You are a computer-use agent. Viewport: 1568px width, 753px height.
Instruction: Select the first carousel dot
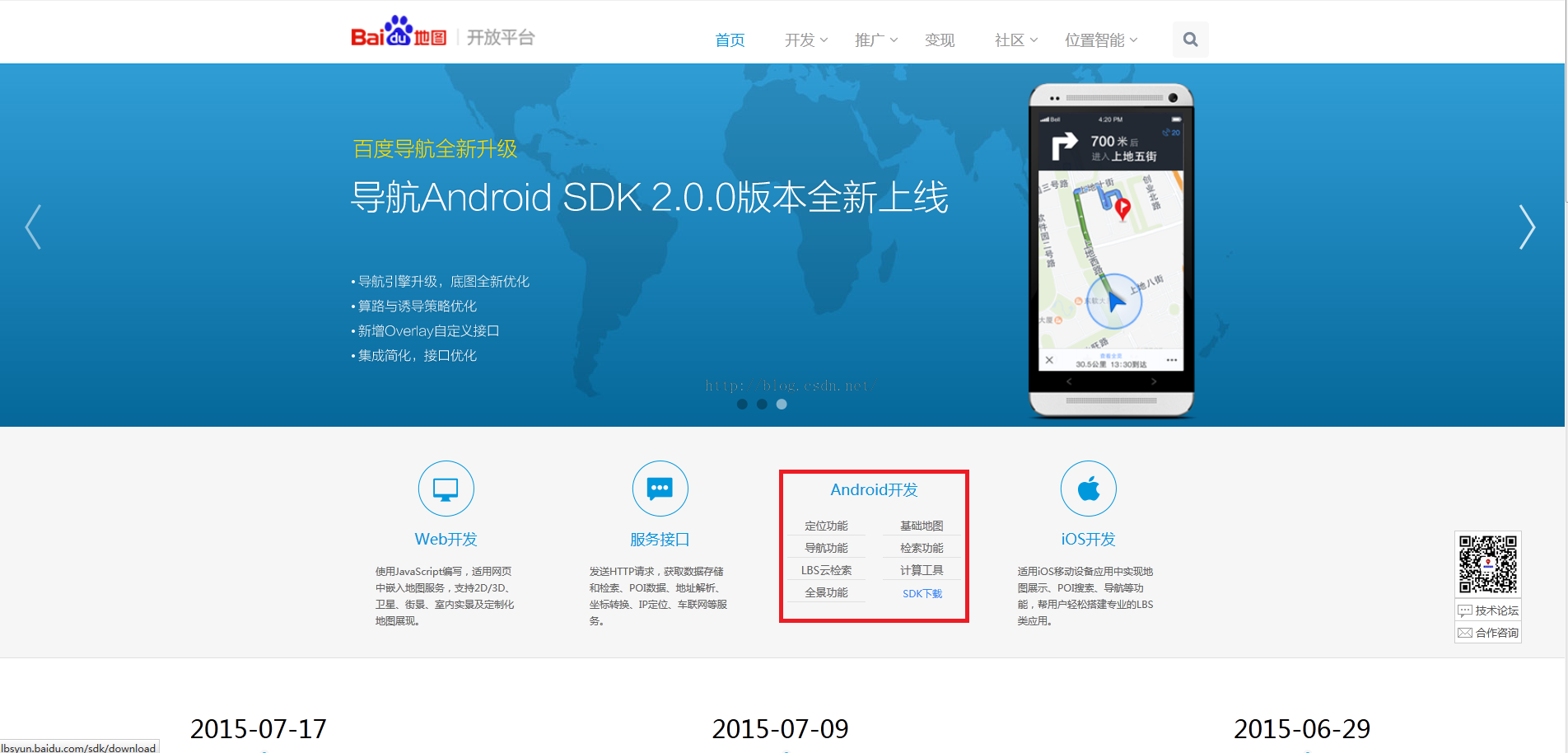(x=742, y=405)
